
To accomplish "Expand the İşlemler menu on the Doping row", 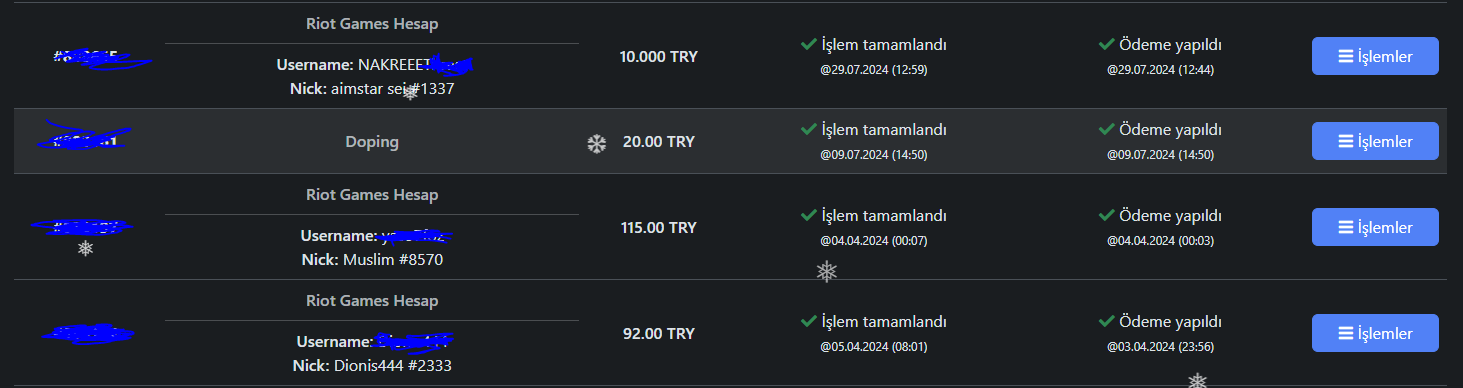I will [1375, 141].
